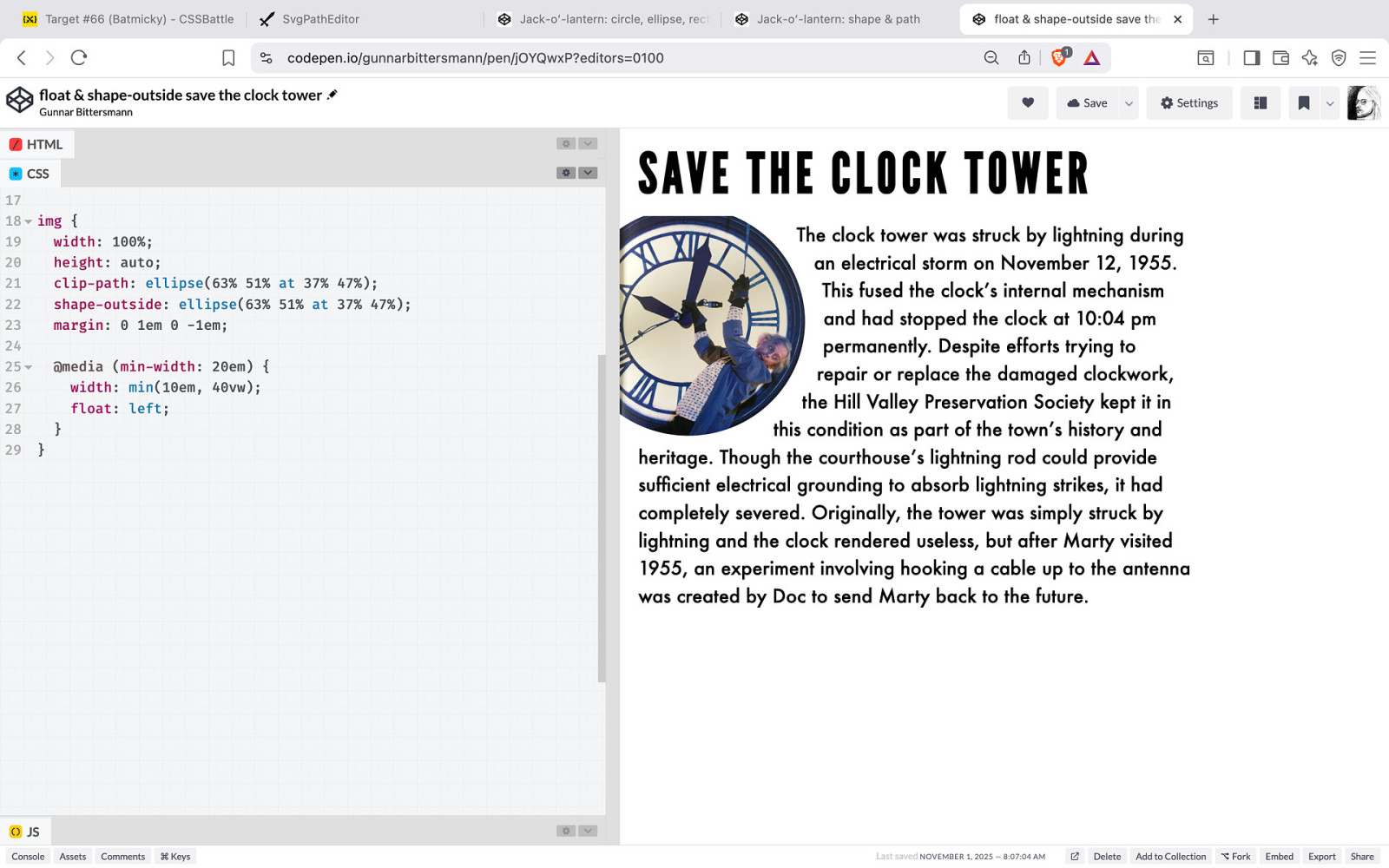The image size is (1389, 868).
Task: Open the Brave Leo AI sparkle icon
Action: pyautogui.click(x=1309, y=58)
